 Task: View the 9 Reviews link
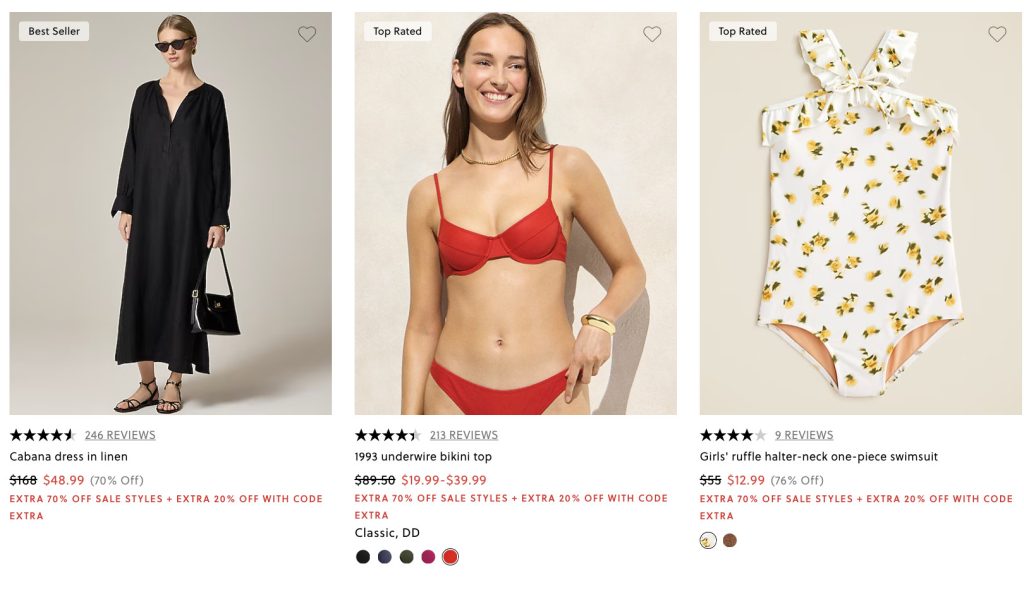tap(804, 435)
